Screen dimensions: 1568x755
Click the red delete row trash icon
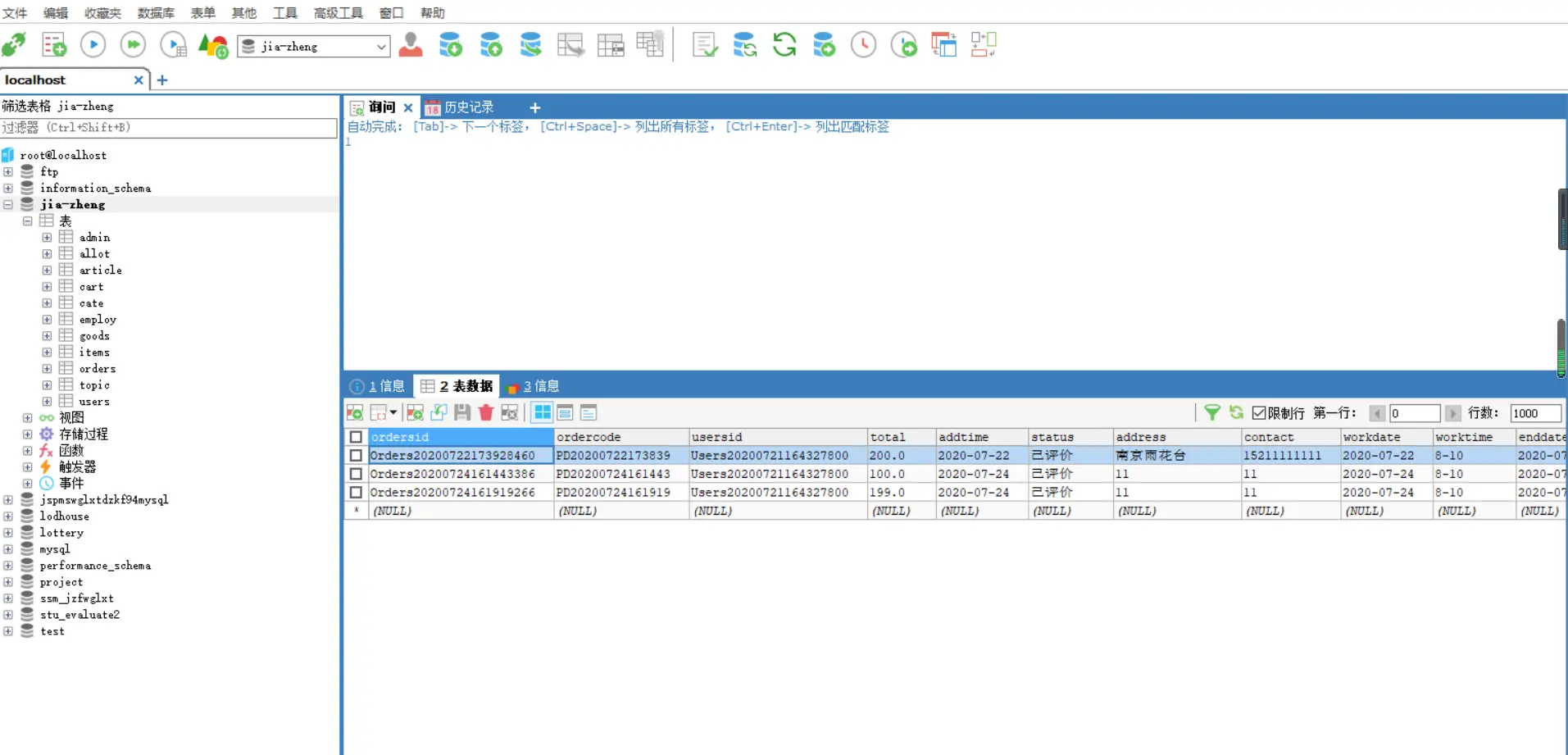(x=486, y=412)
